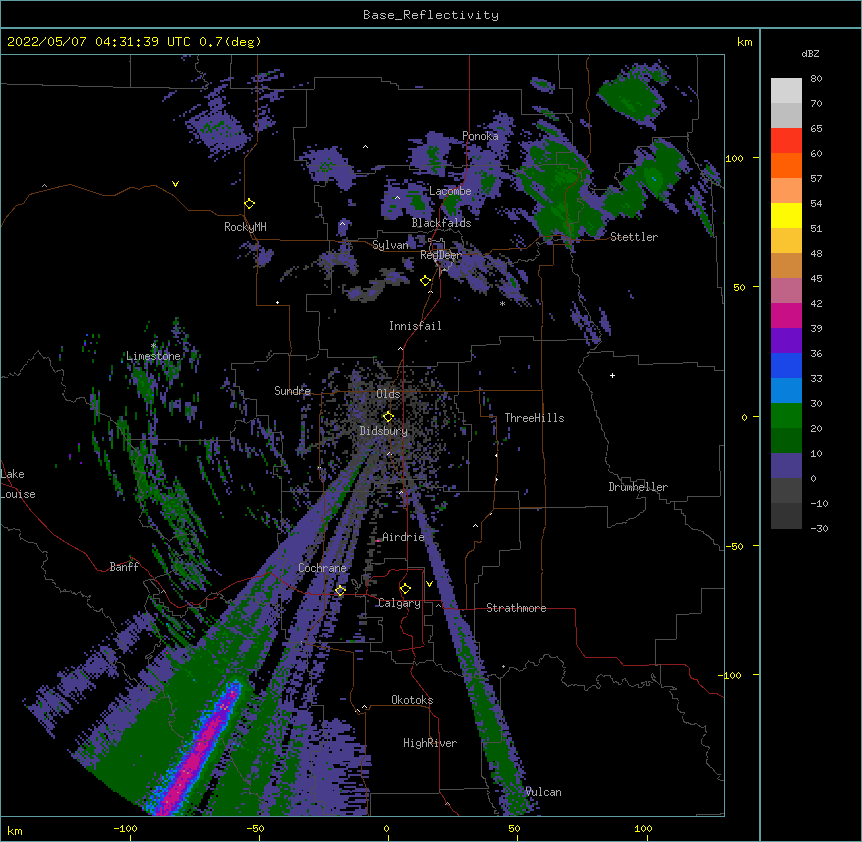Click the Calgary city label
The height and width of the screenshot is (842, 862).
399,603
